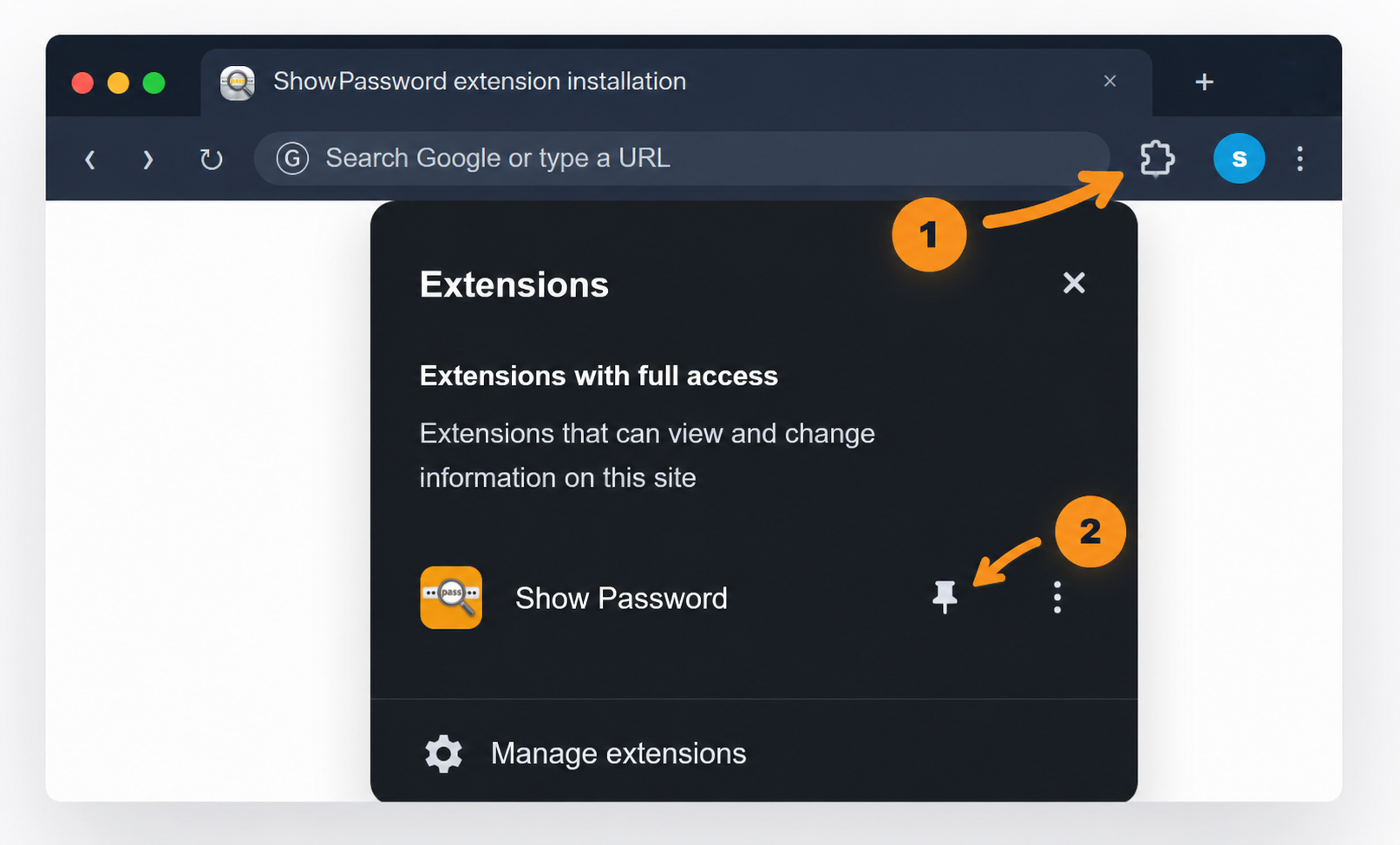
Task: Close the Extensions popup
Action: click(1074, 283)
